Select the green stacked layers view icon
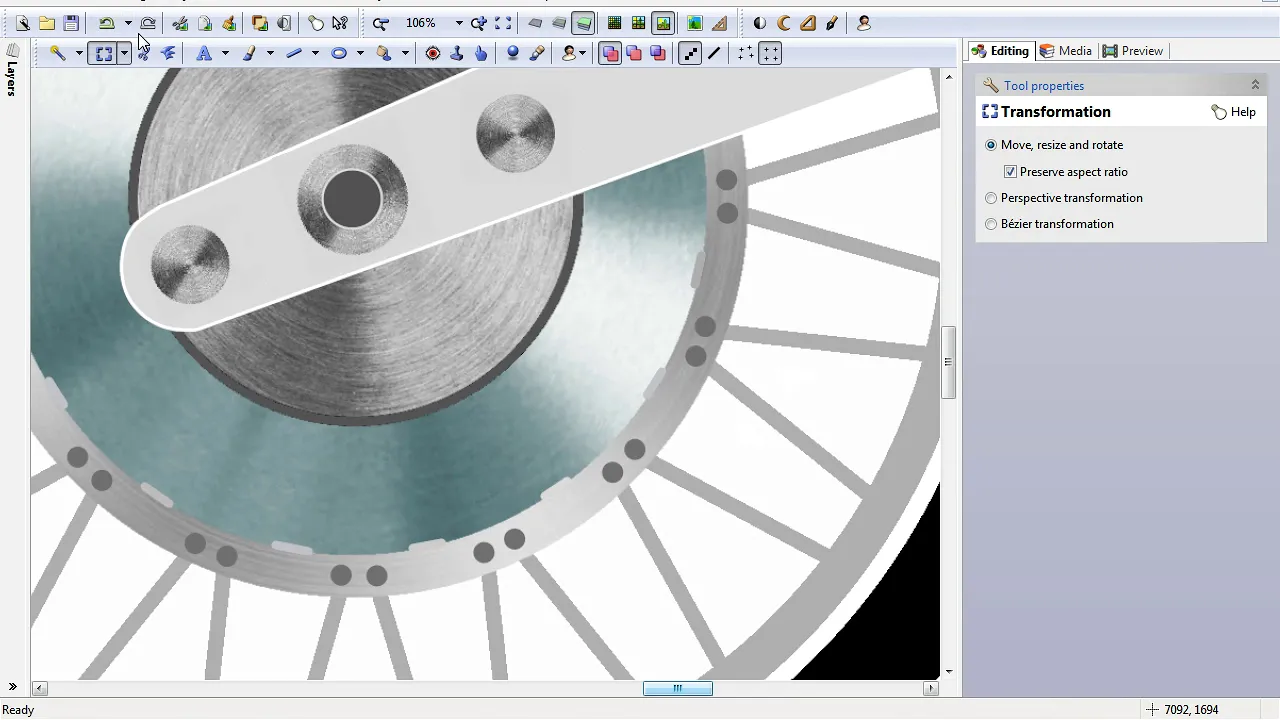Image resolution: width=1280 pixels, height=720 pixels. 584,23
